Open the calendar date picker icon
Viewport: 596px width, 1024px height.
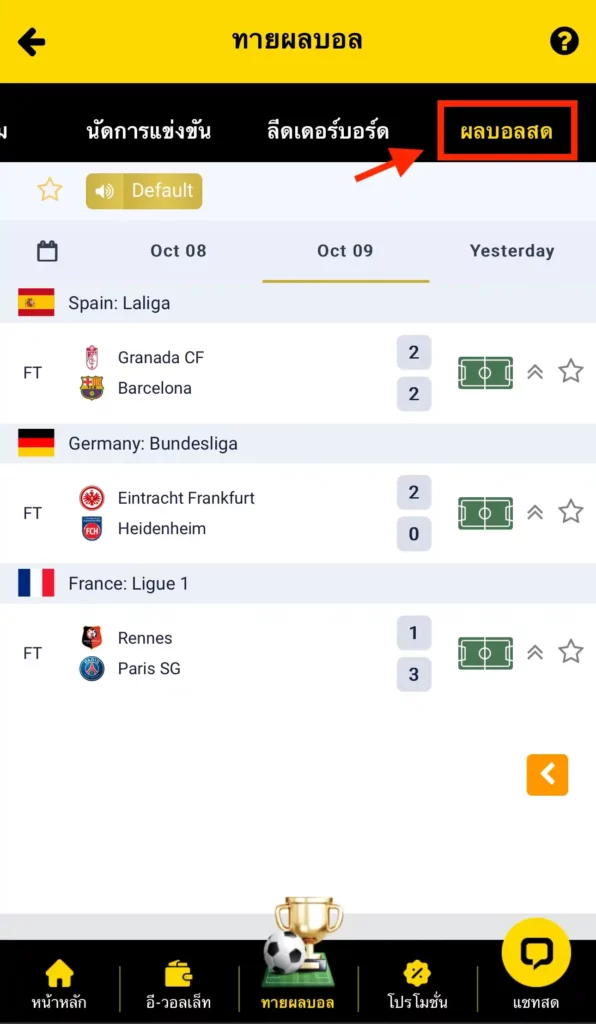click(47, 251)
